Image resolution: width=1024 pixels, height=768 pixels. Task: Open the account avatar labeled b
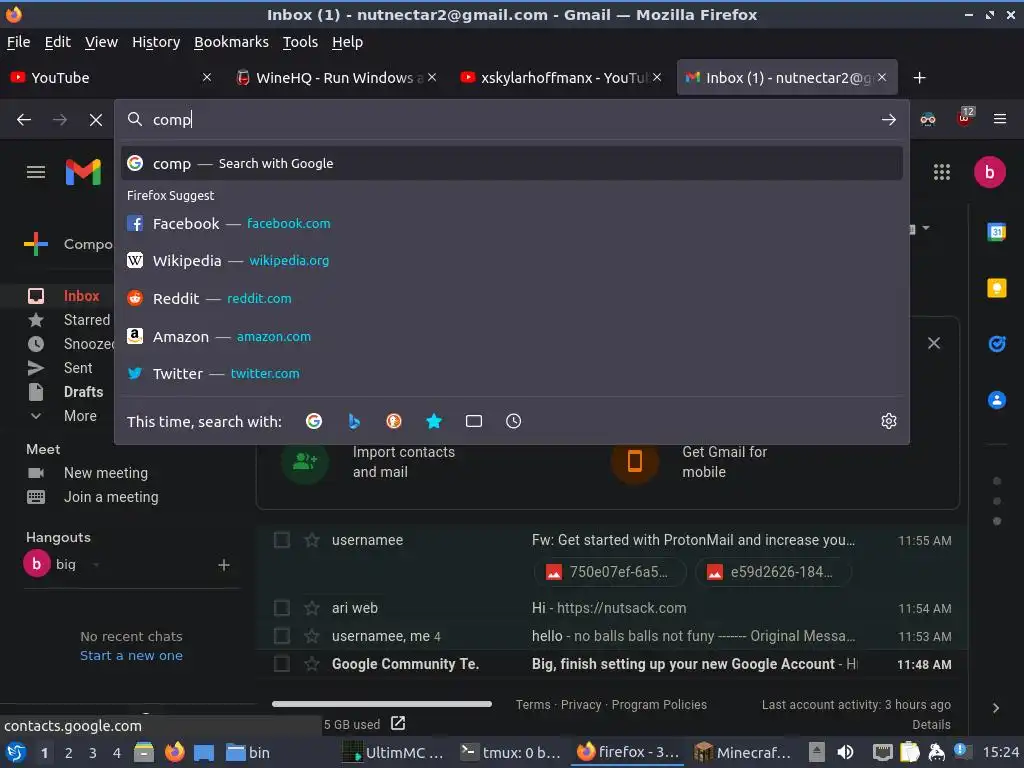989,172
